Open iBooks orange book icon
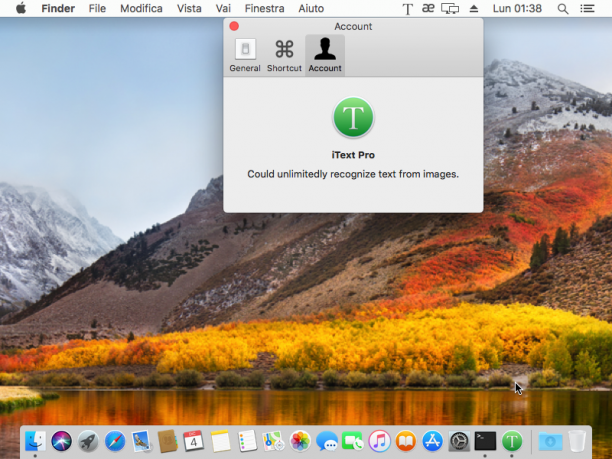Screen dimensions: 612x459 (406, 441)
